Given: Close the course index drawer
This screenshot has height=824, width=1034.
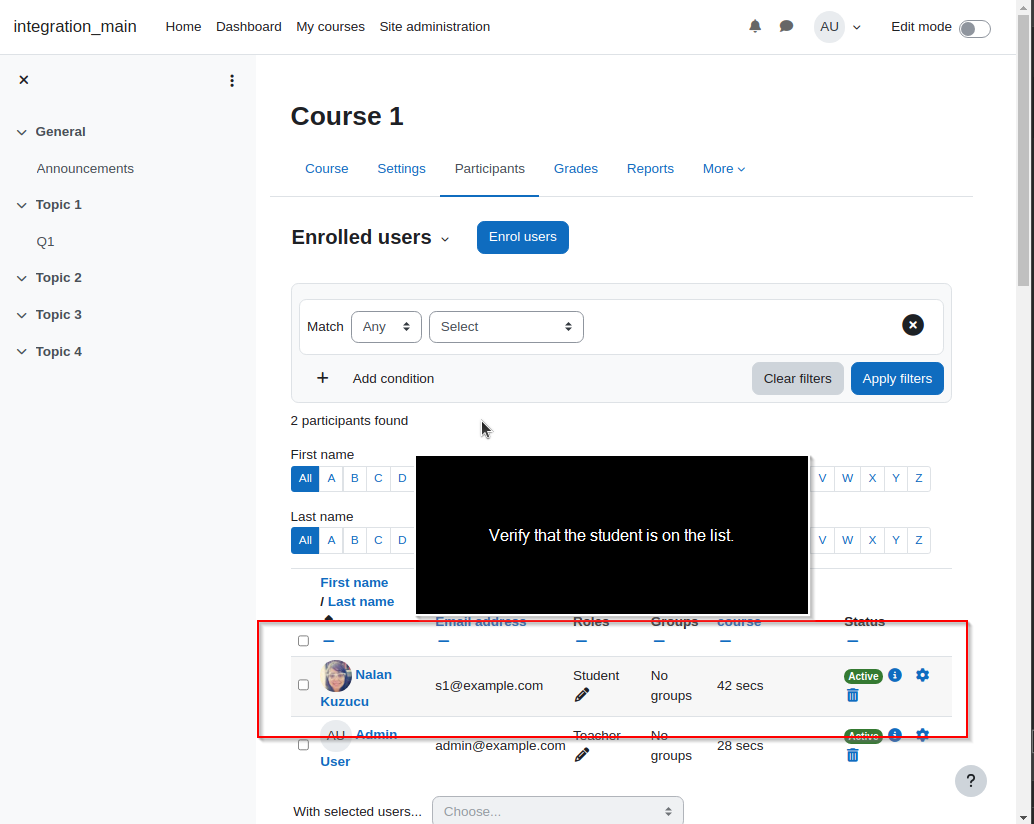Looking at the screenshot, I should coord(24,80).
